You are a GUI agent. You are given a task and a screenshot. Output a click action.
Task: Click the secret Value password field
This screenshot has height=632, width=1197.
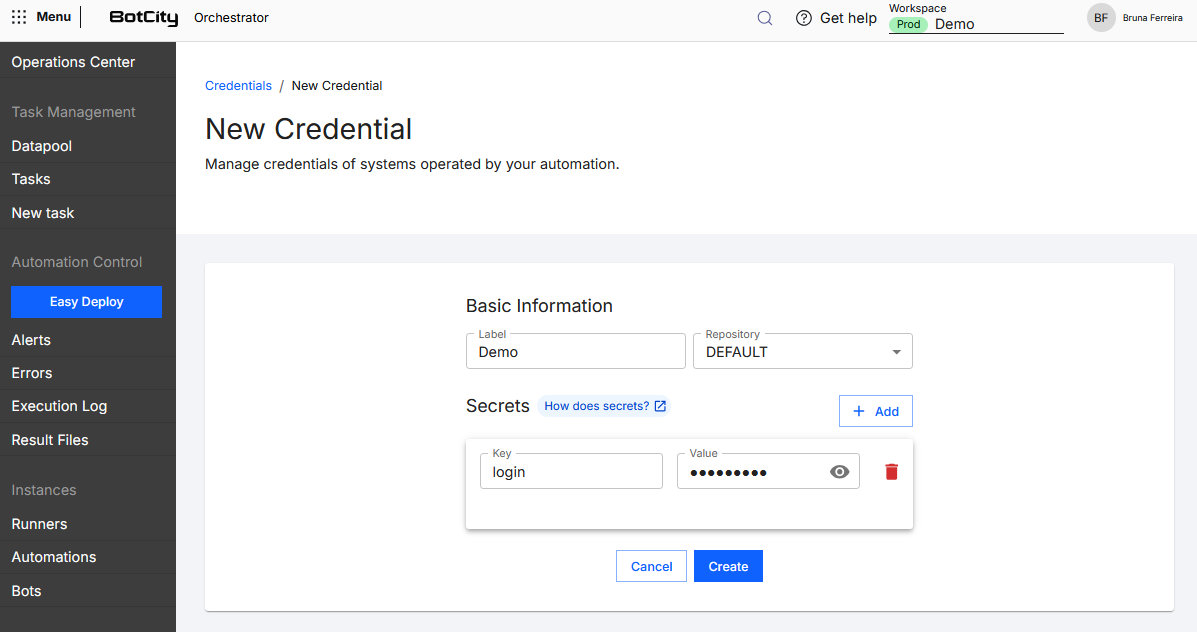click(768, 472)
